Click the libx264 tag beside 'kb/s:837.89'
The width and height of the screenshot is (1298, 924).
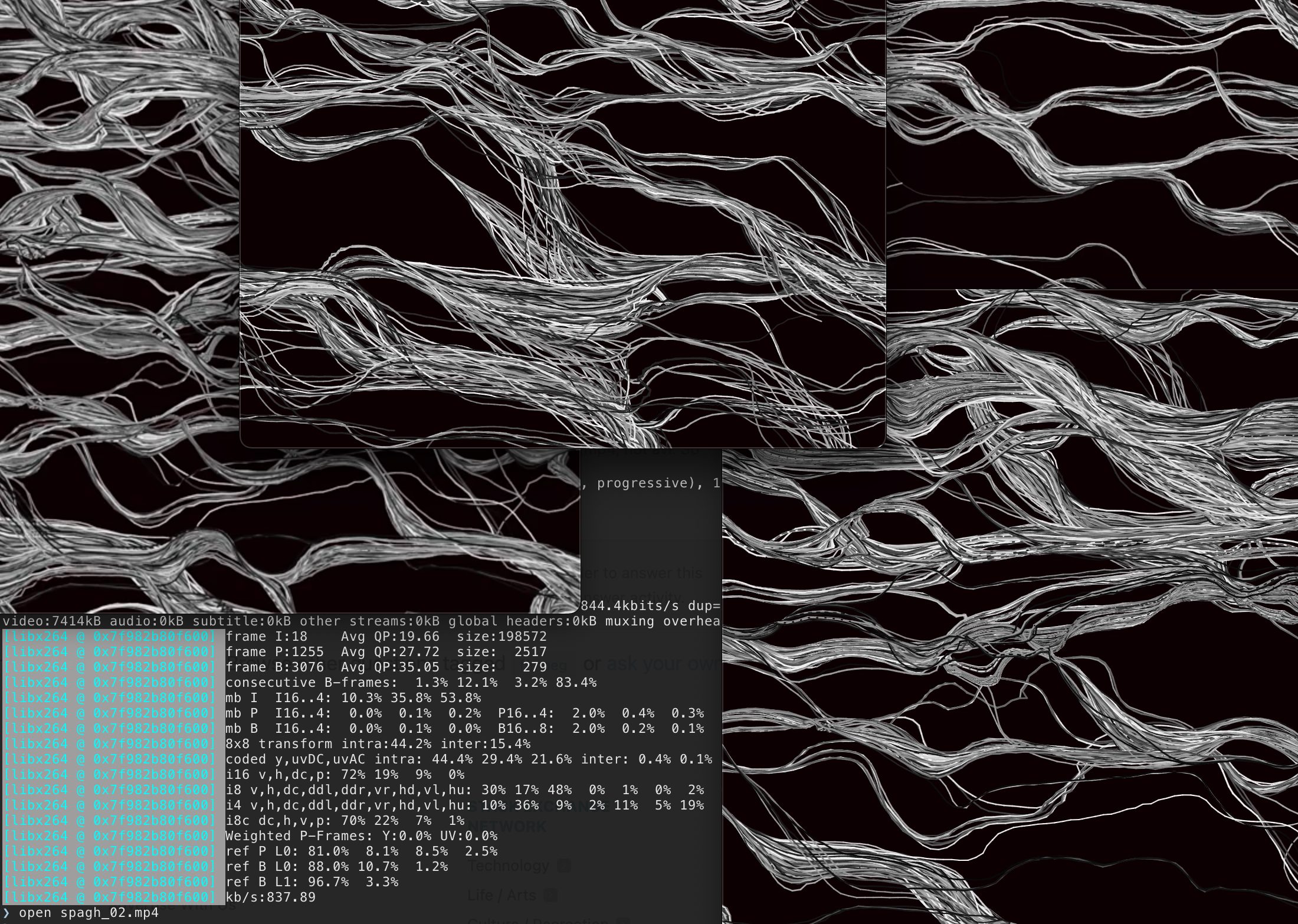pyautogui.click(x=110, y=897)
